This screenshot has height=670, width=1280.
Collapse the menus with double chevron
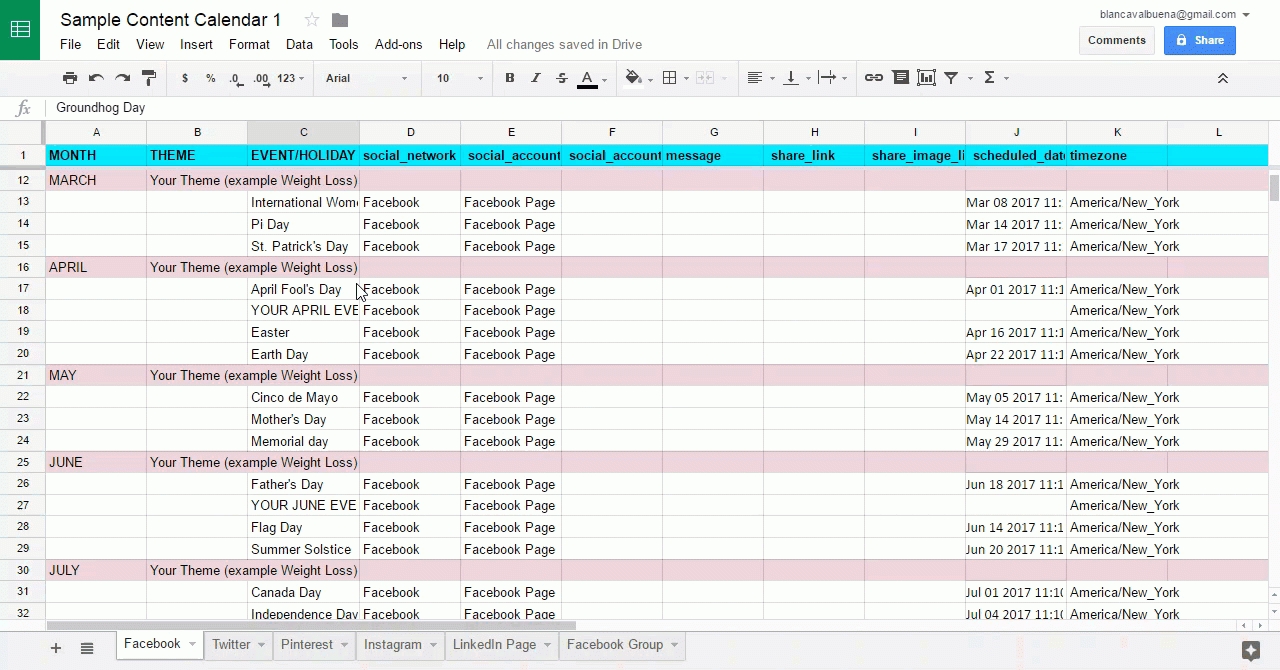[1222, 78]
